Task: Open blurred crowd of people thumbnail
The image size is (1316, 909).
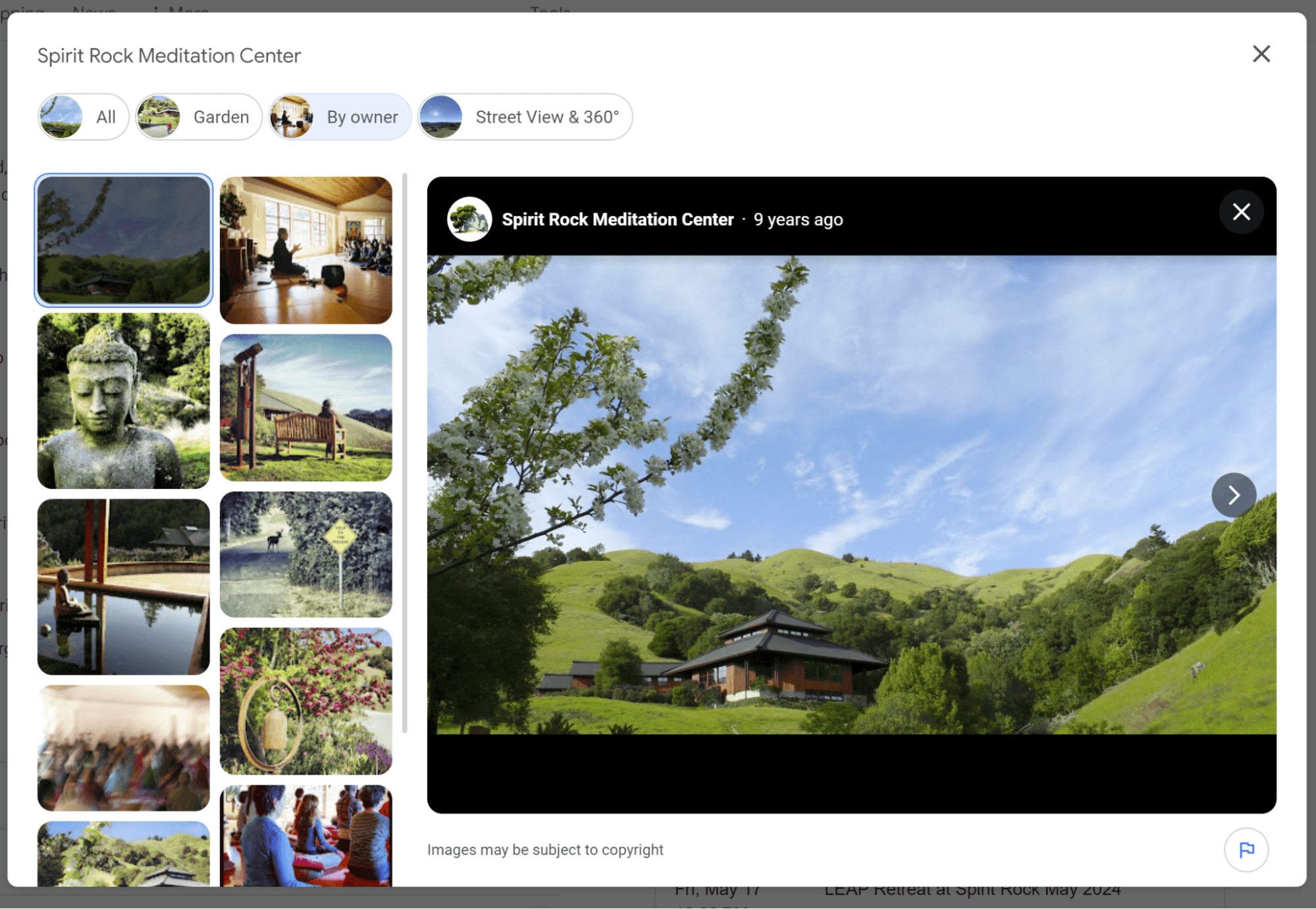Action: point(123,748)
